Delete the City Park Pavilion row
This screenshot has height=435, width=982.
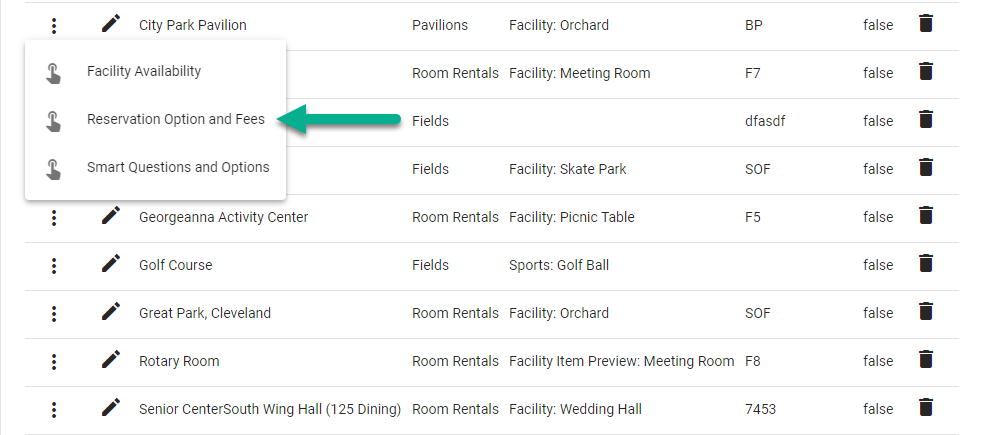(926, 24)
